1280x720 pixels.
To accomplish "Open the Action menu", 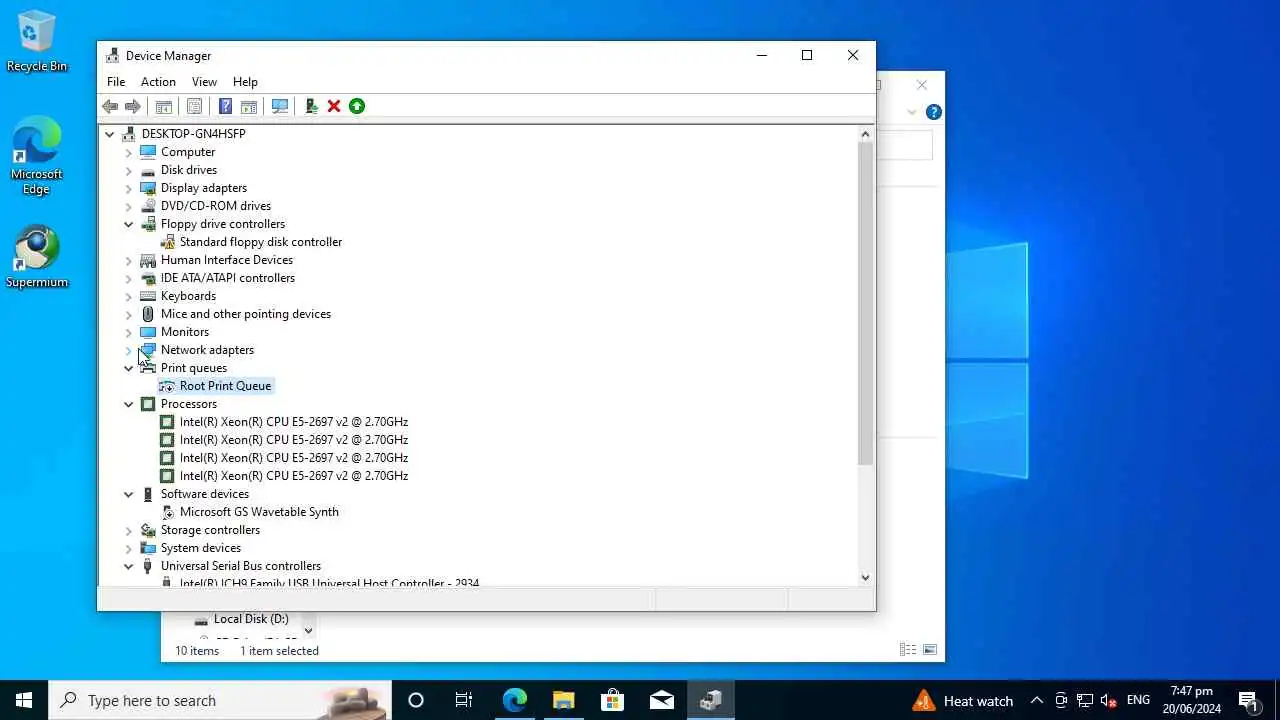I will 158,82.
